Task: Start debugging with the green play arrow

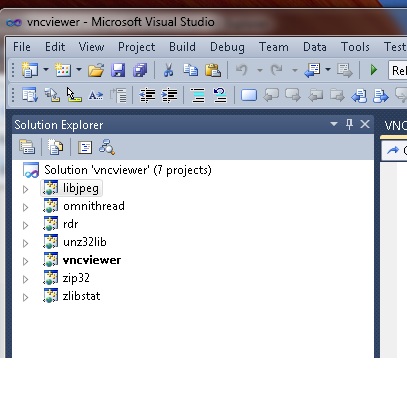Action: click(x=374, y=70)
